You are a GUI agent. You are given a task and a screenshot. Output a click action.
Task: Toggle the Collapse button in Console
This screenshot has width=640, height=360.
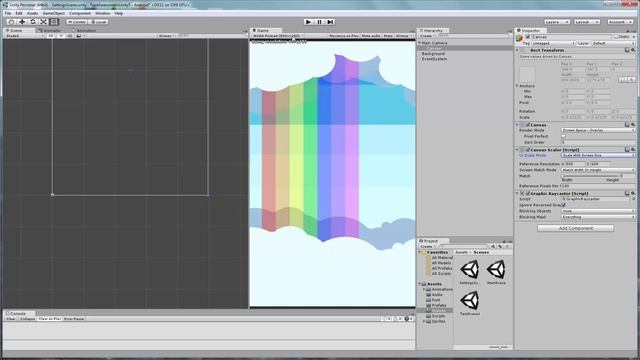[x=27, y=319]
